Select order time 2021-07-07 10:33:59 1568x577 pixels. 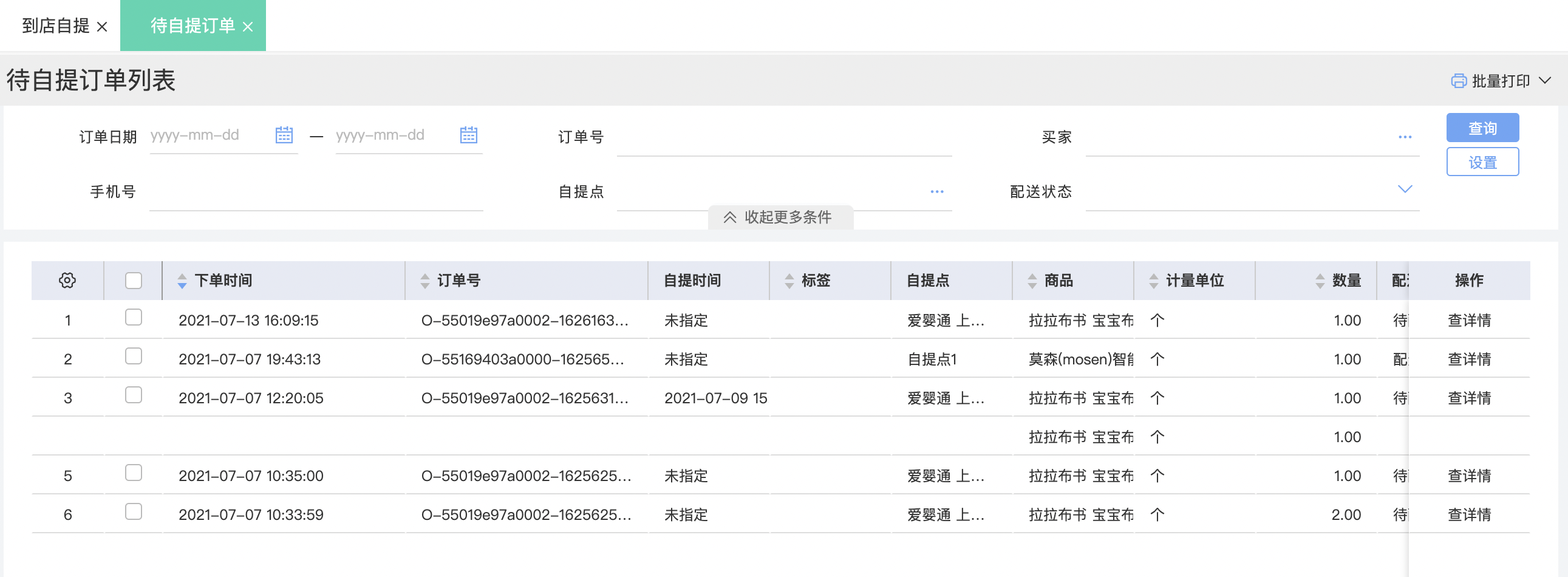[x=251, y=516]
